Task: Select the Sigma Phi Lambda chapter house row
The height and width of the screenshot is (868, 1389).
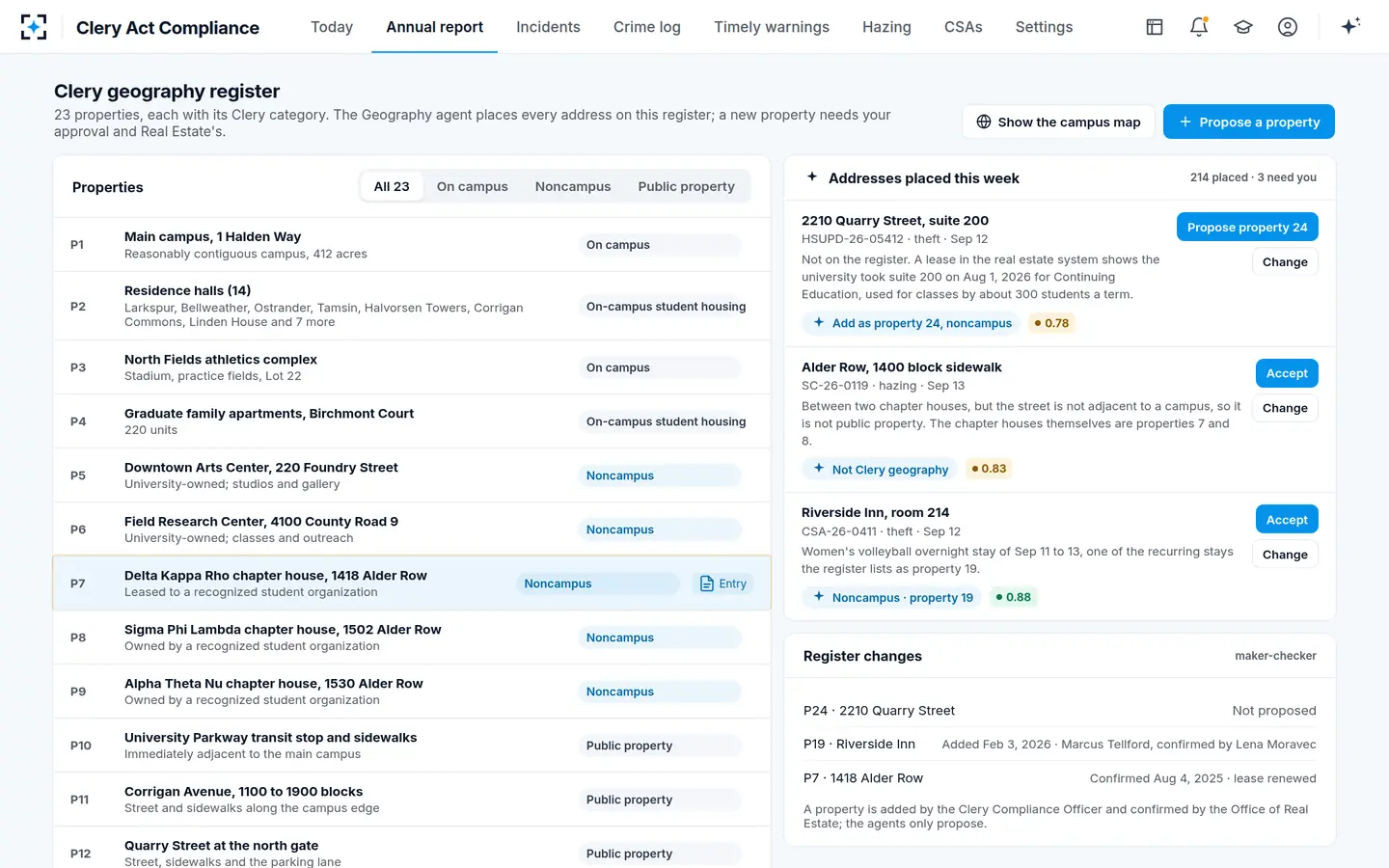Action: coord(412,637)
